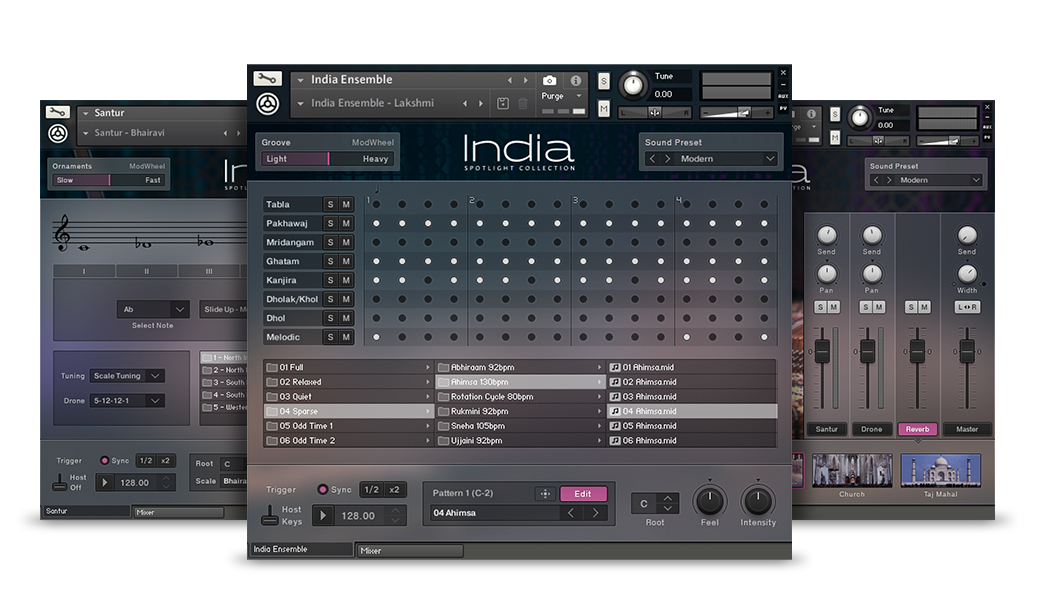1040x600 pixels.
Task: Delete snapshot using trash icon
Action: pyautogui.click(x=523, y=103)
